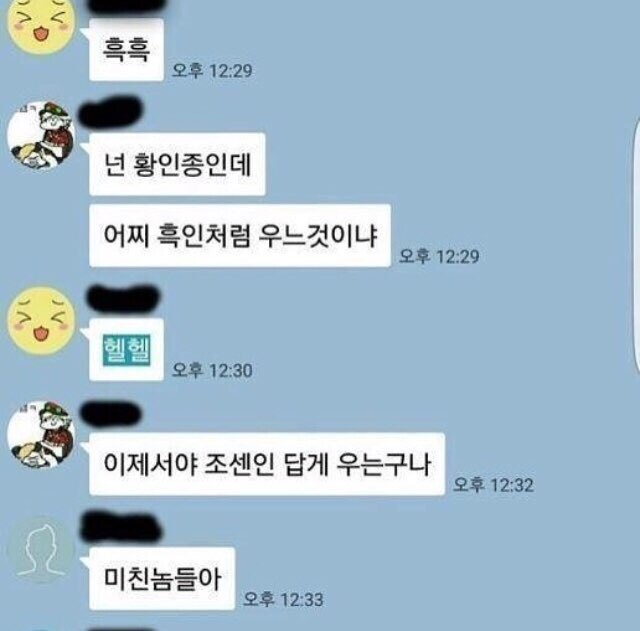This screenshot has width=640, height=631.
Task: Select the message bubble sent at 오후 12:32
Action: (x=267, y=464)
